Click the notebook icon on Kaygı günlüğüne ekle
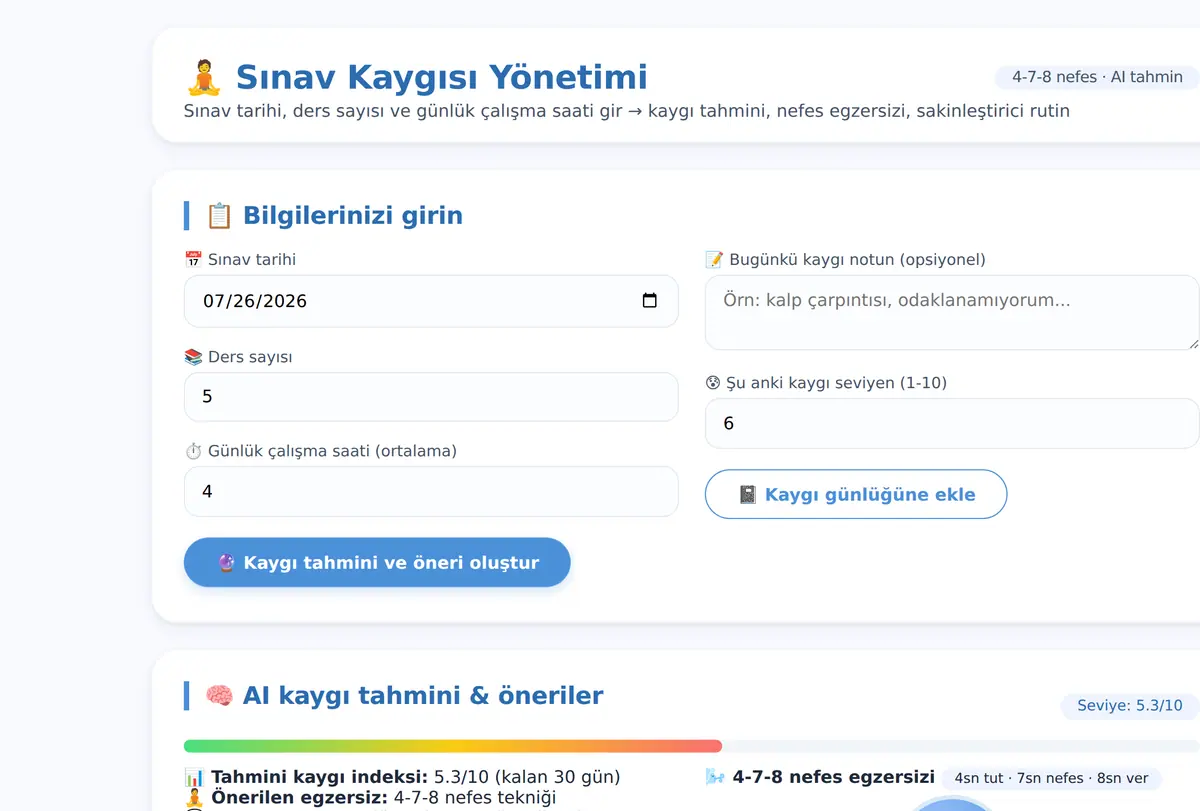The width and height of the screenshot is (1200, 811). [x=747, y=494]
